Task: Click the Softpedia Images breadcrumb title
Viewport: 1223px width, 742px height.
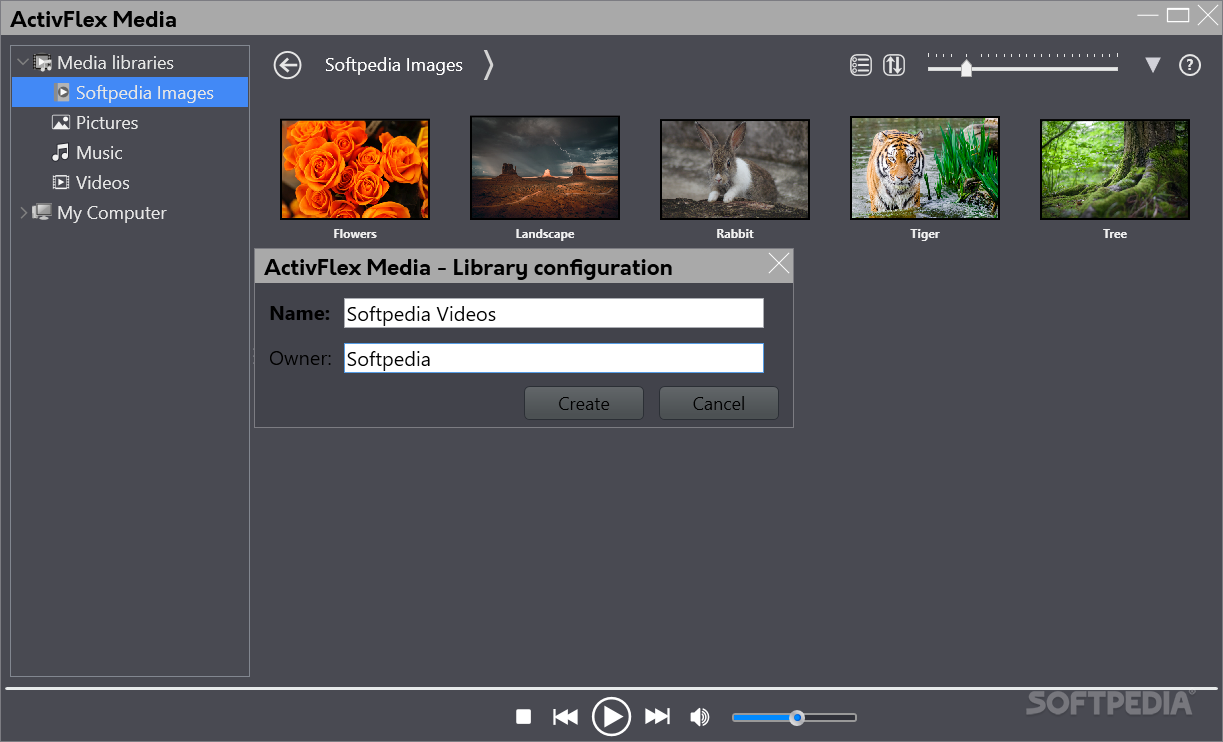Action: 394,65
